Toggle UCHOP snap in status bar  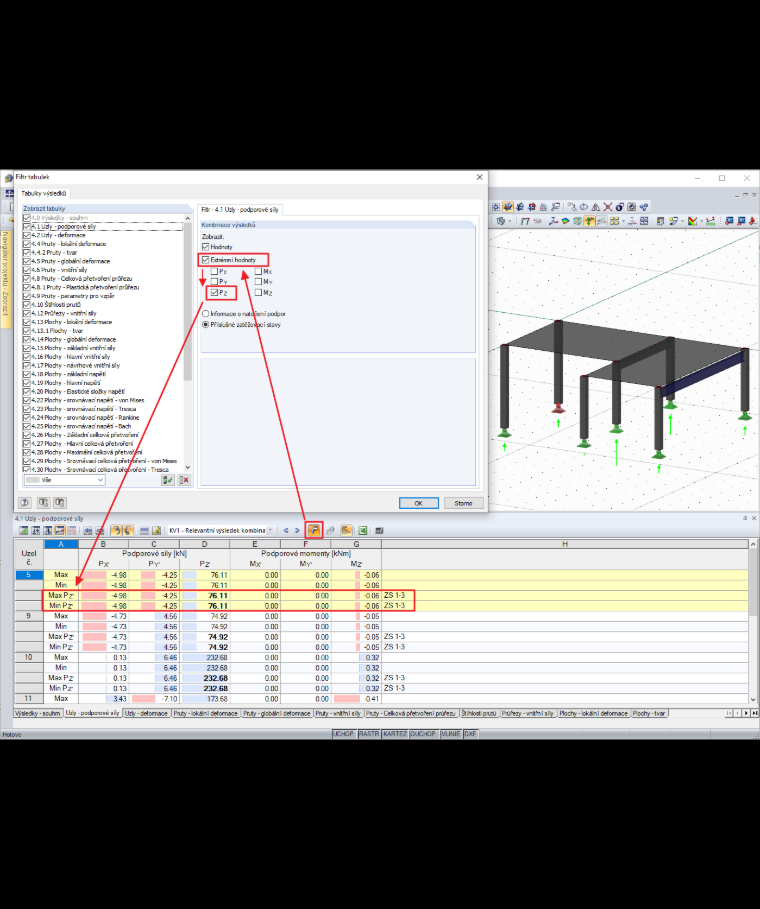tap(343, 734)
